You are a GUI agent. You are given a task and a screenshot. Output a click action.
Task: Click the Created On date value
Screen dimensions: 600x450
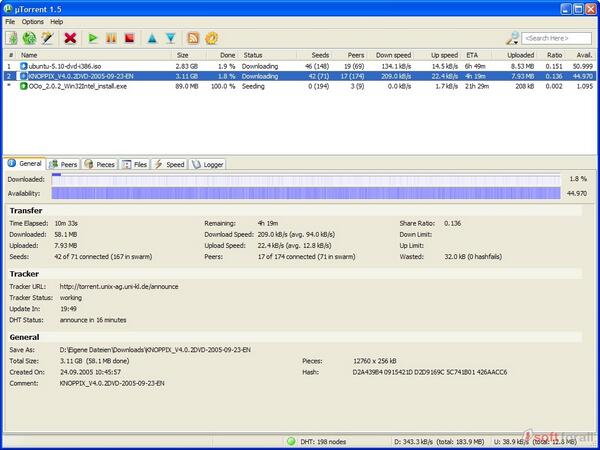tap(91, 372)
